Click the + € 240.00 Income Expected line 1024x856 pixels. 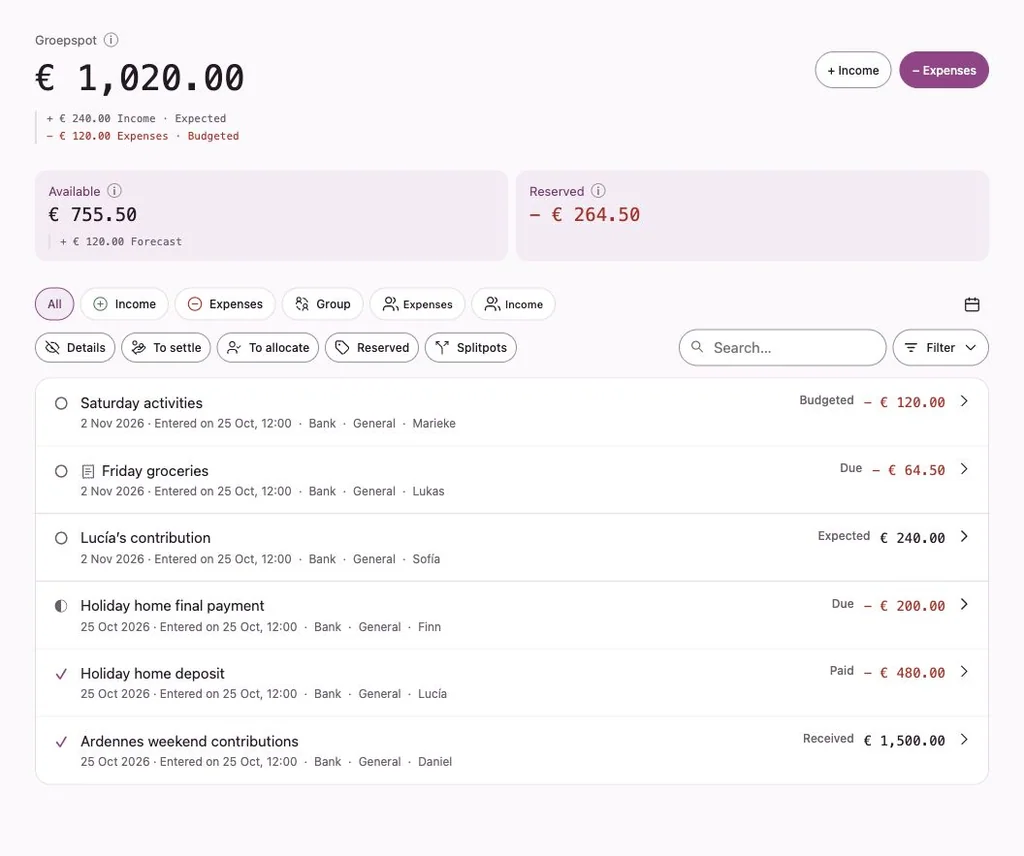(x=136, y=118)
